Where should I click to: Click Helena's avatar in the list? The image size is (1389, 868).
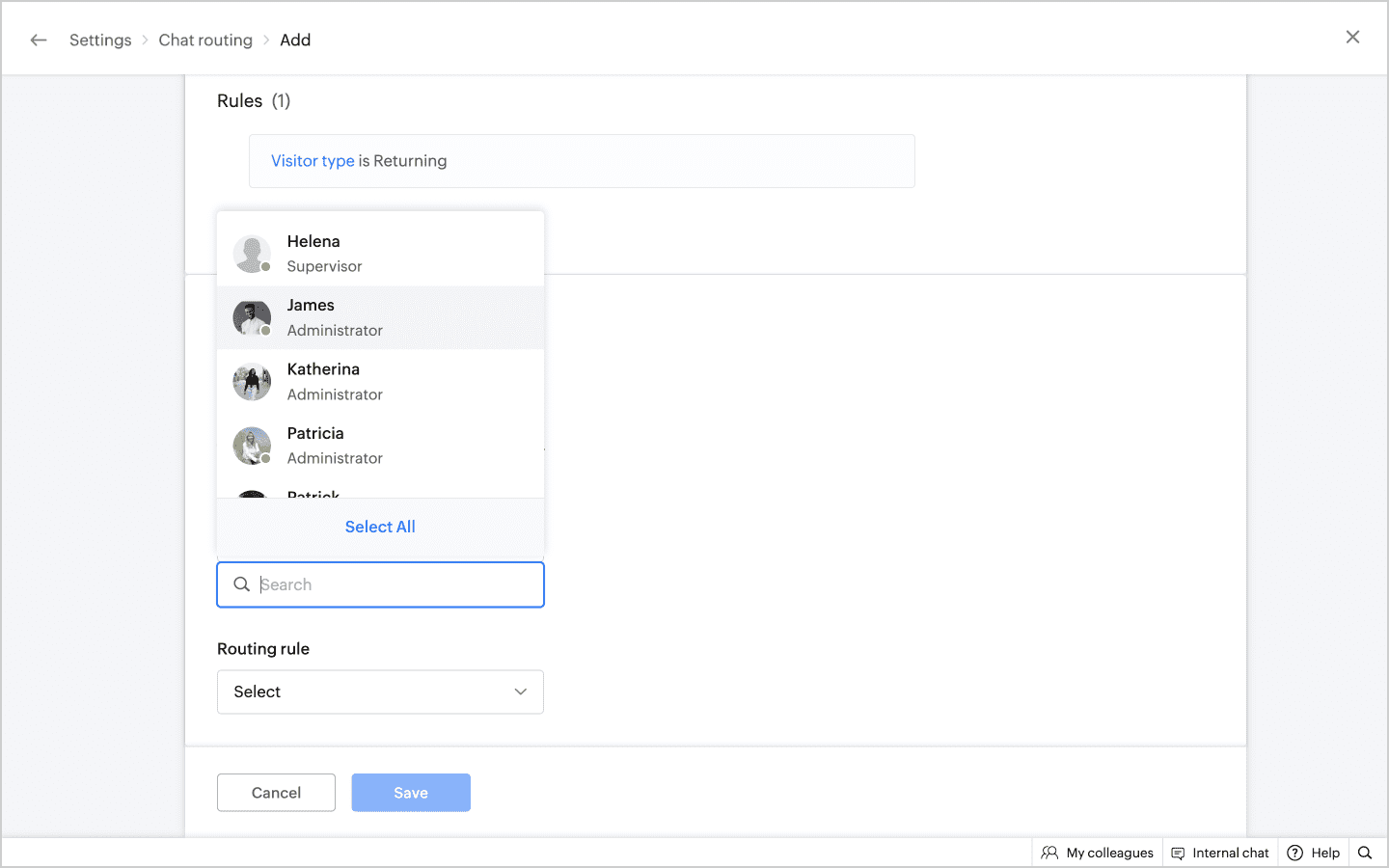pos(252,254)
